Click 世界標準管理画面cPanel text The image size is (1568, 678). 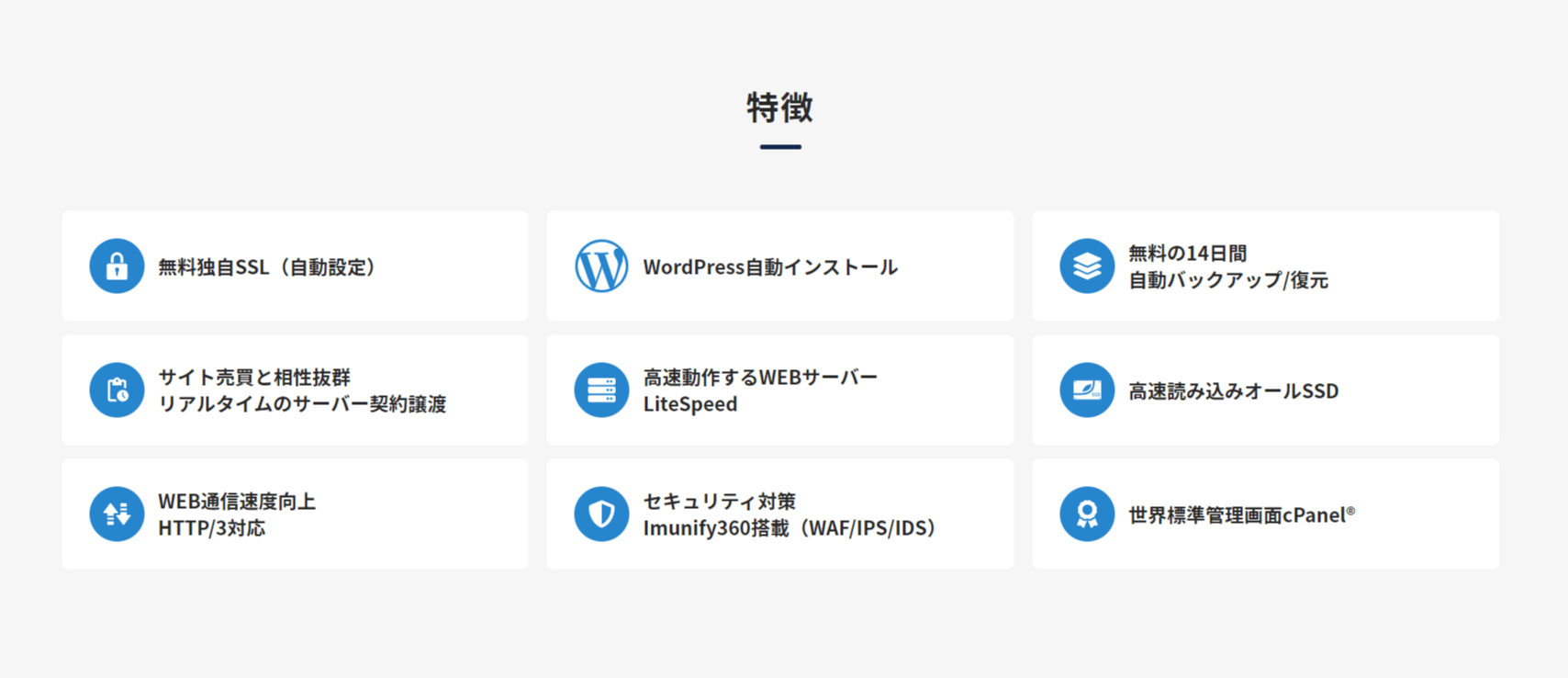point(1240,515)
